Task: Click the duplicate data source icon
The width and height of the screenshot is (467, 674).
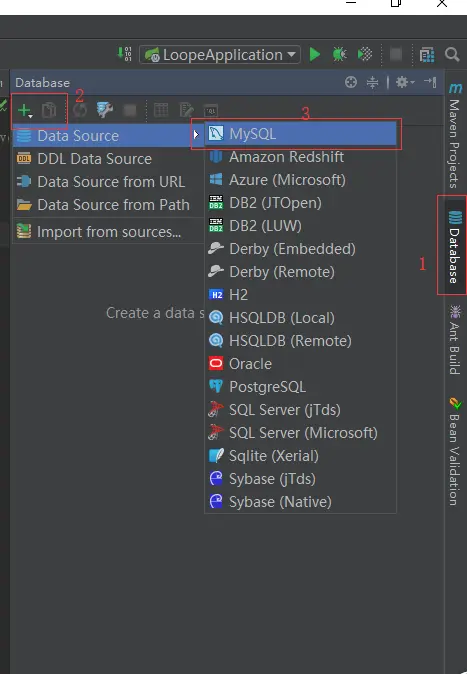Action: (49, 110)
